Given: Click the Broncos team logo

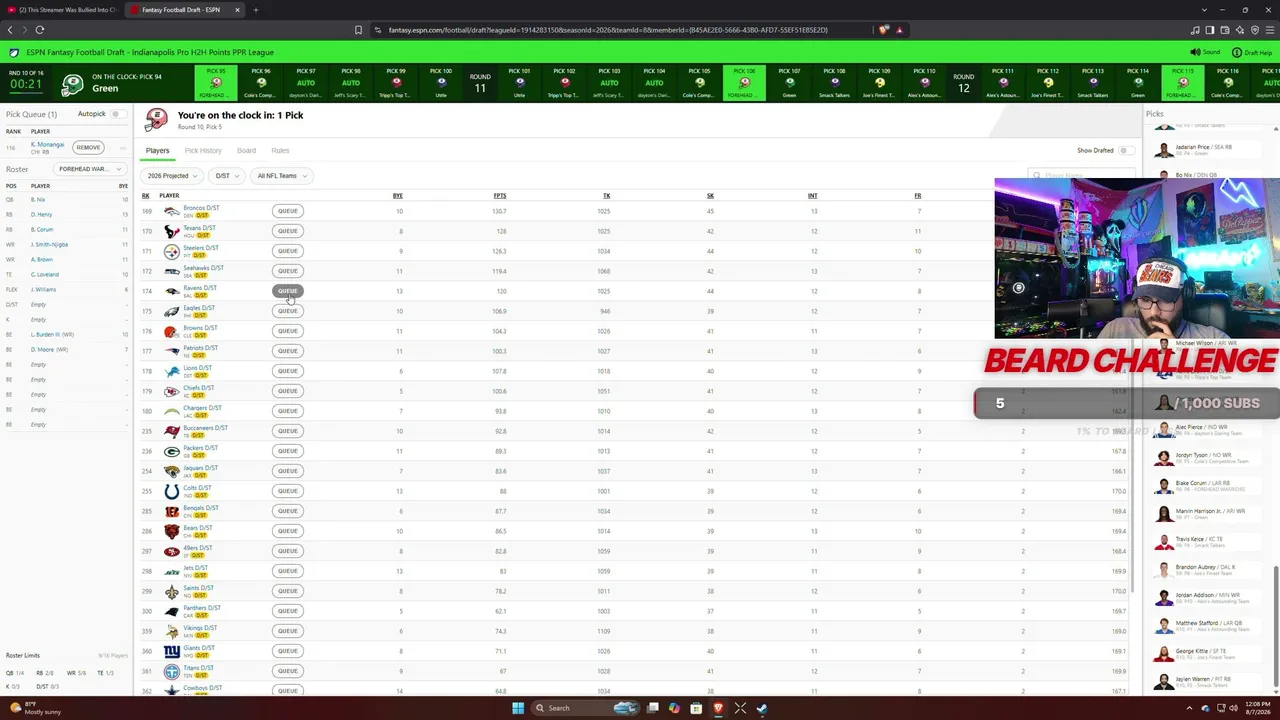Looking at the screenshot, I should click(172, 211).
